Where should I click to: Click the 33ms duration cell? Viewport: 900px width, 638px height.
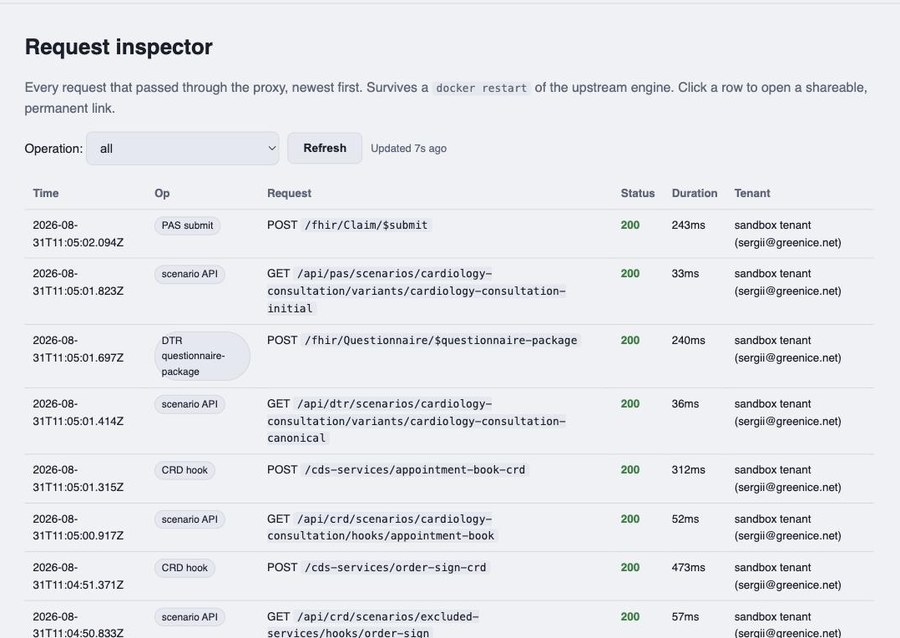click(685, 274)
